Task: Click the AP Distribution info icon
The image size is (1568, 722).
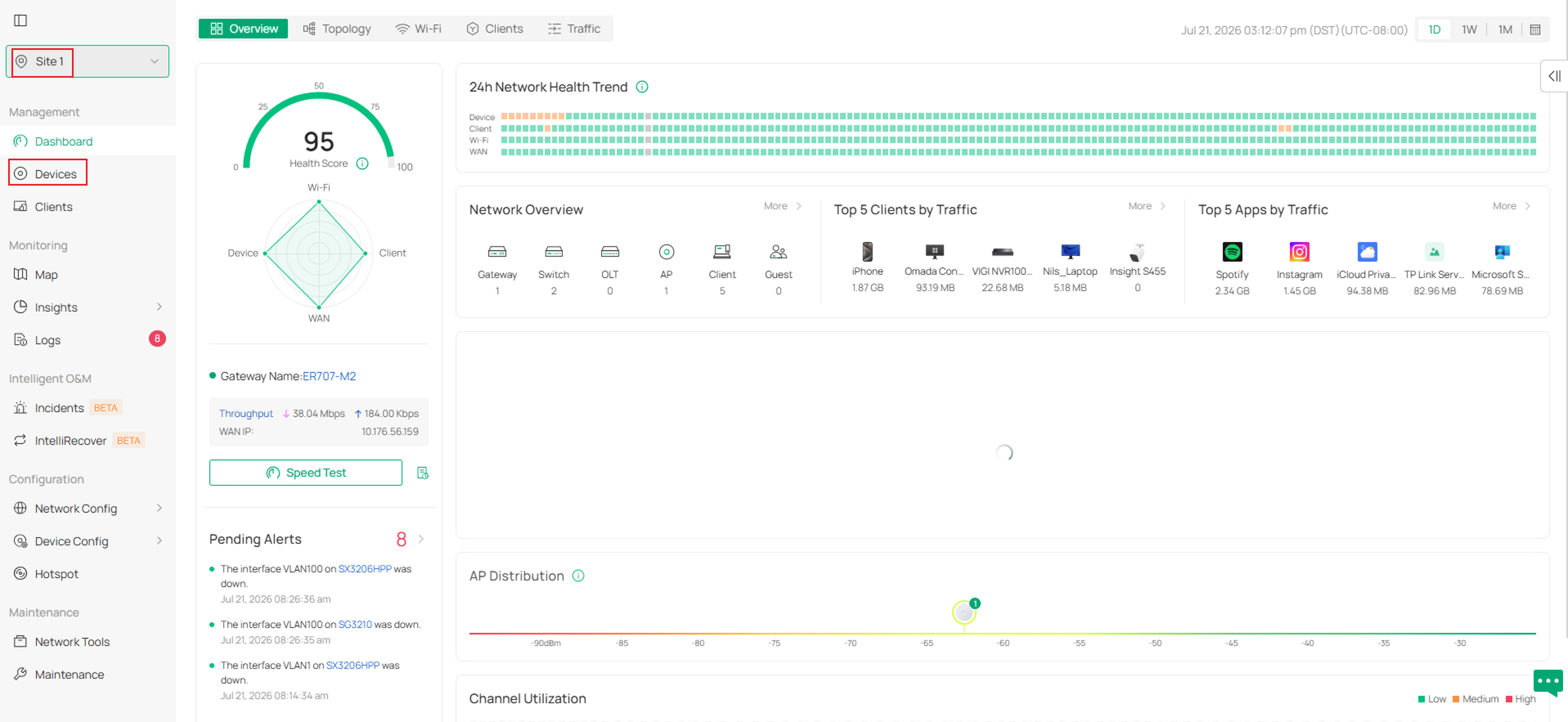Action: point(579,576)
